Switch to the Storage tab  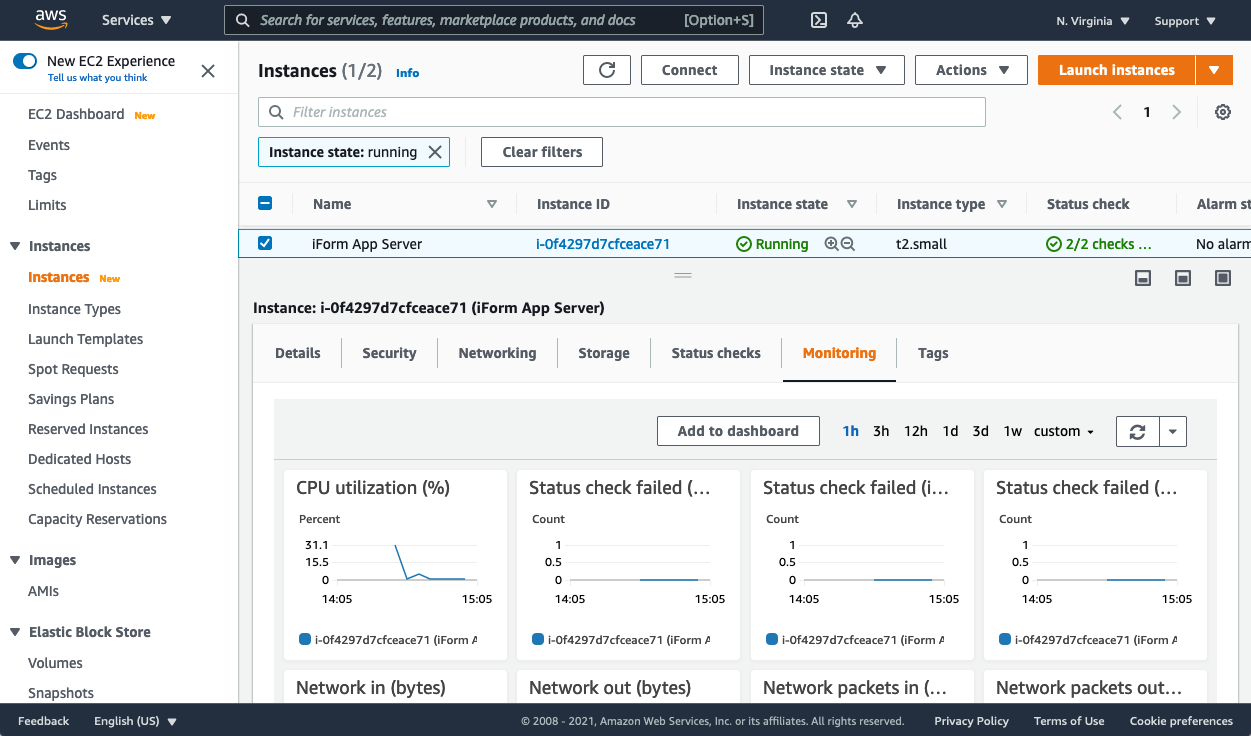click(x=604, y=353)
